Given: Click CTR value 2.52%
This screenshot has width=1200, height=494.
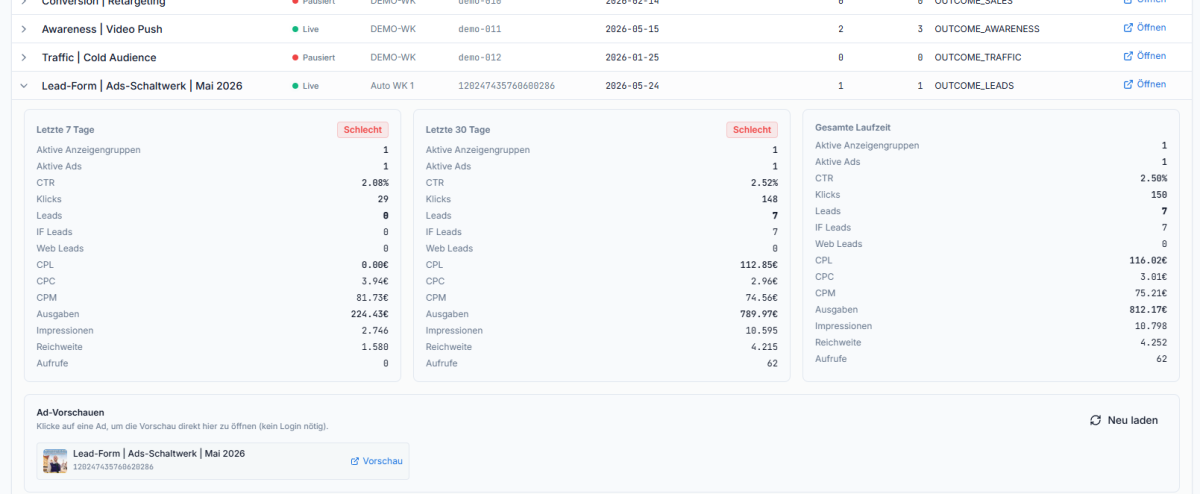Looking at the screenshot, I should tap(764, 183).
